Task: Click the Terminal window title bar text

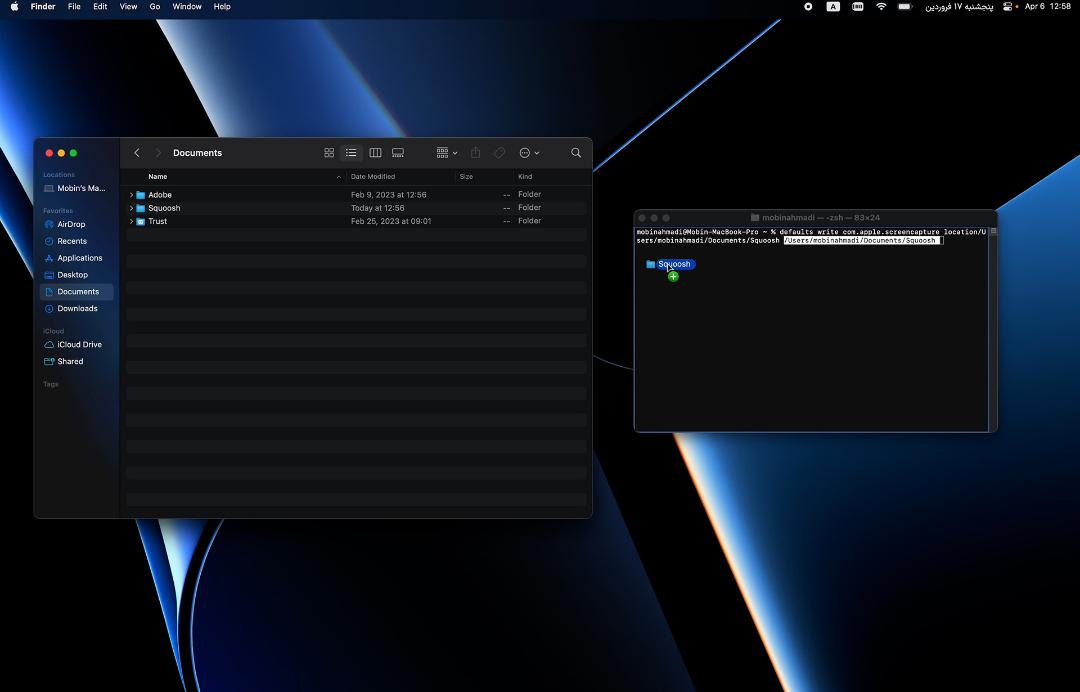Action: pyautogui.click(x=820, y=218)
